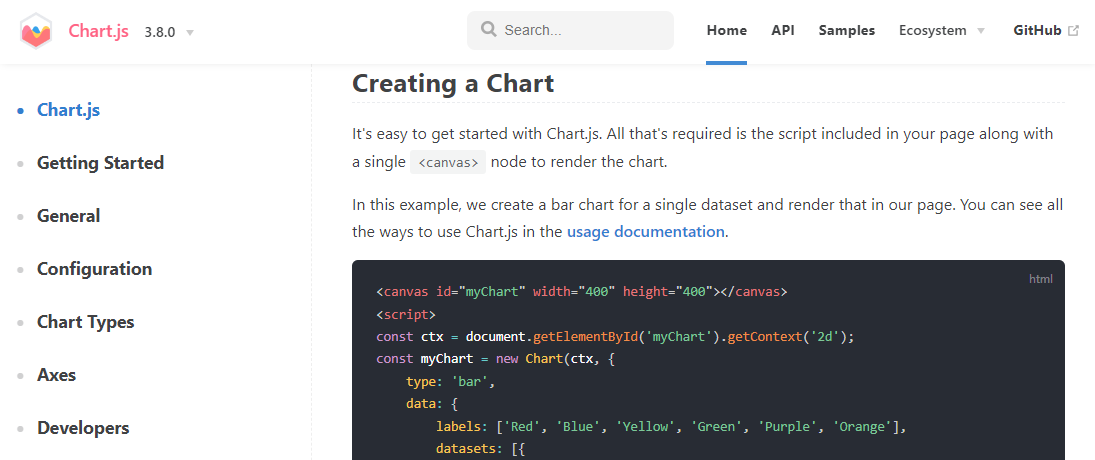Click the Chart.js site title text
The height and width of the screenshot is (460, 1095).
click(x=98, y=31)
